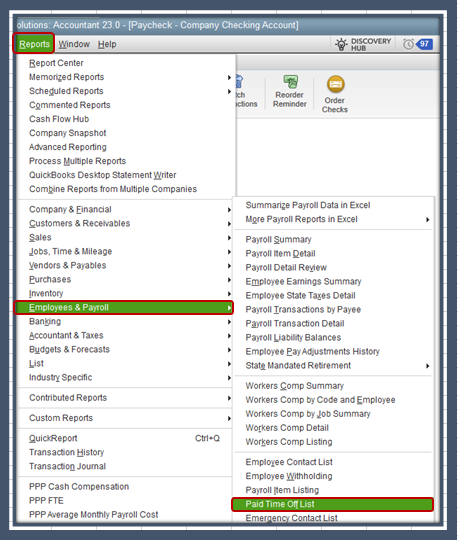Viewport: 458px width, 540px height.
Task: Open the Reports menu
Action: click(x=34, y=44)
